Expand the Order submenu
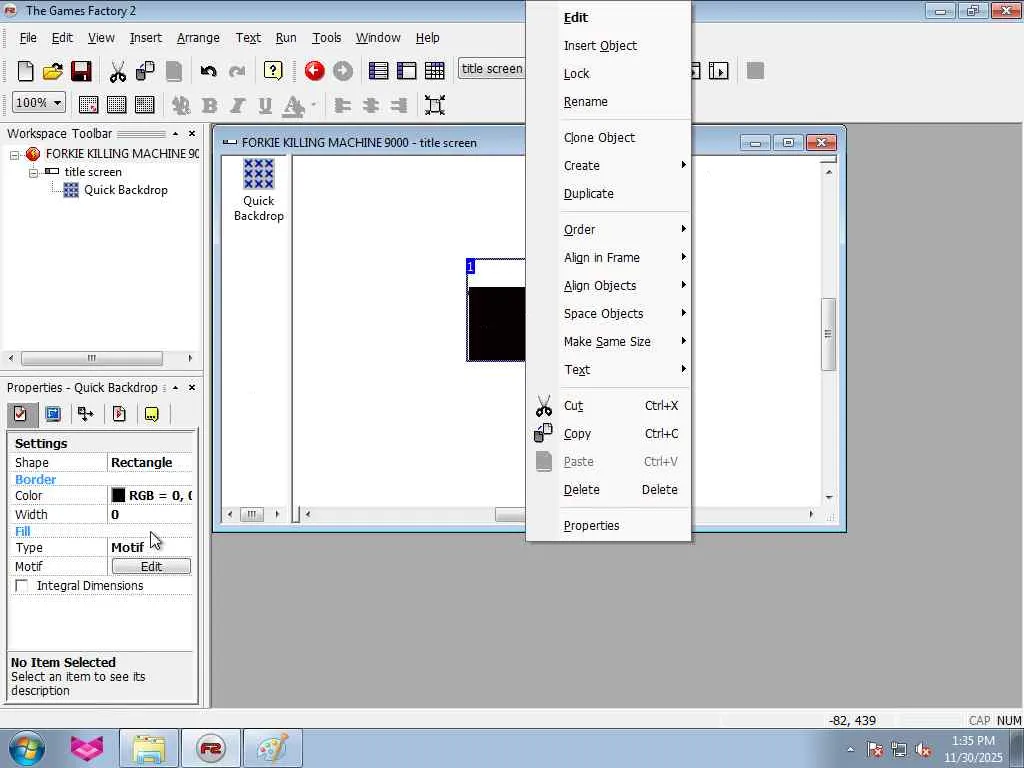Screen dimensions: 1024x768 click(625, 230)
